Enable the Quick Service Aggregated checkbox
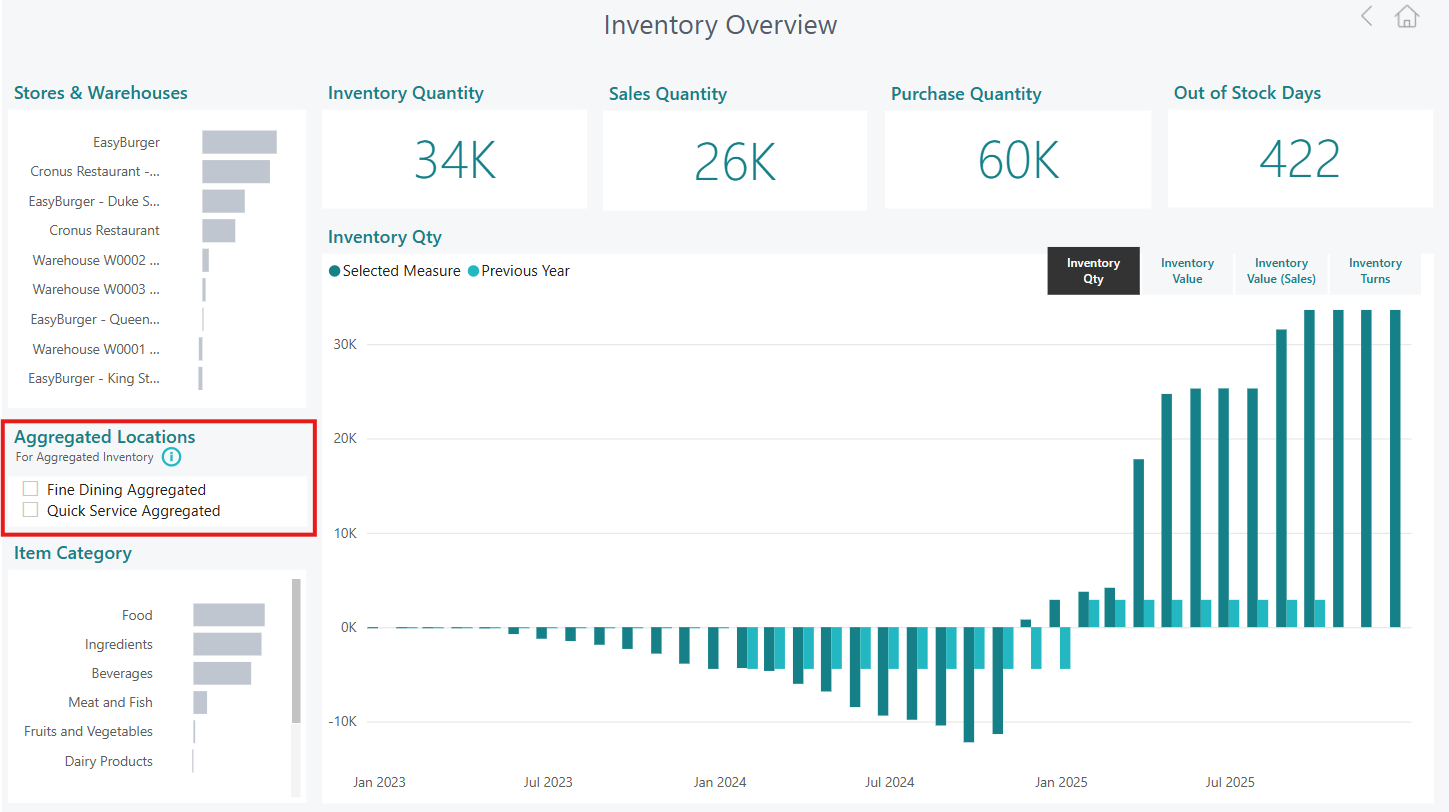The width and height of the screenshot is (1449, 812). point(31,510)
